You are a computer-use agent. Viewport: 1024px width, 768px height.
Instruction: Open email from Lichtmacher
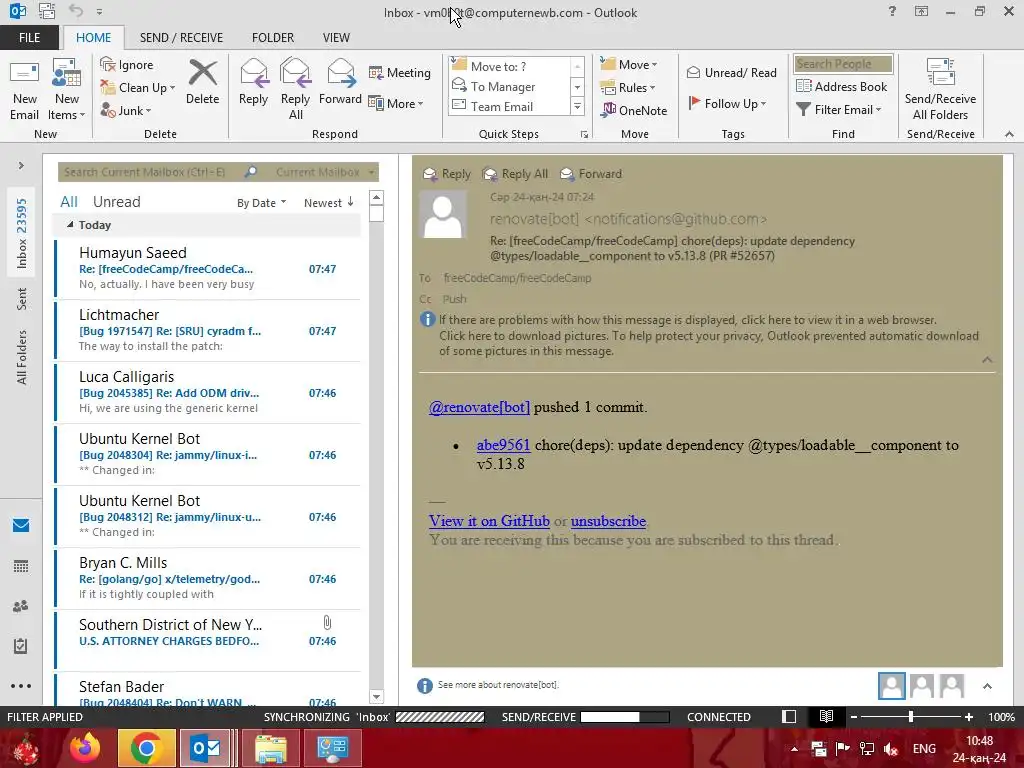(208, 330)
